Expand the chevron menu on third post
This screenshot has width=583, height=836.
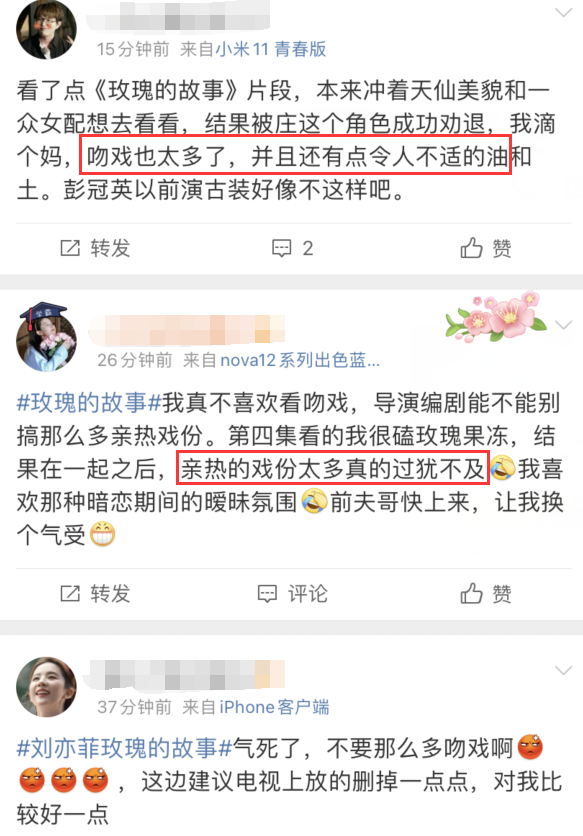coord(563,670)
